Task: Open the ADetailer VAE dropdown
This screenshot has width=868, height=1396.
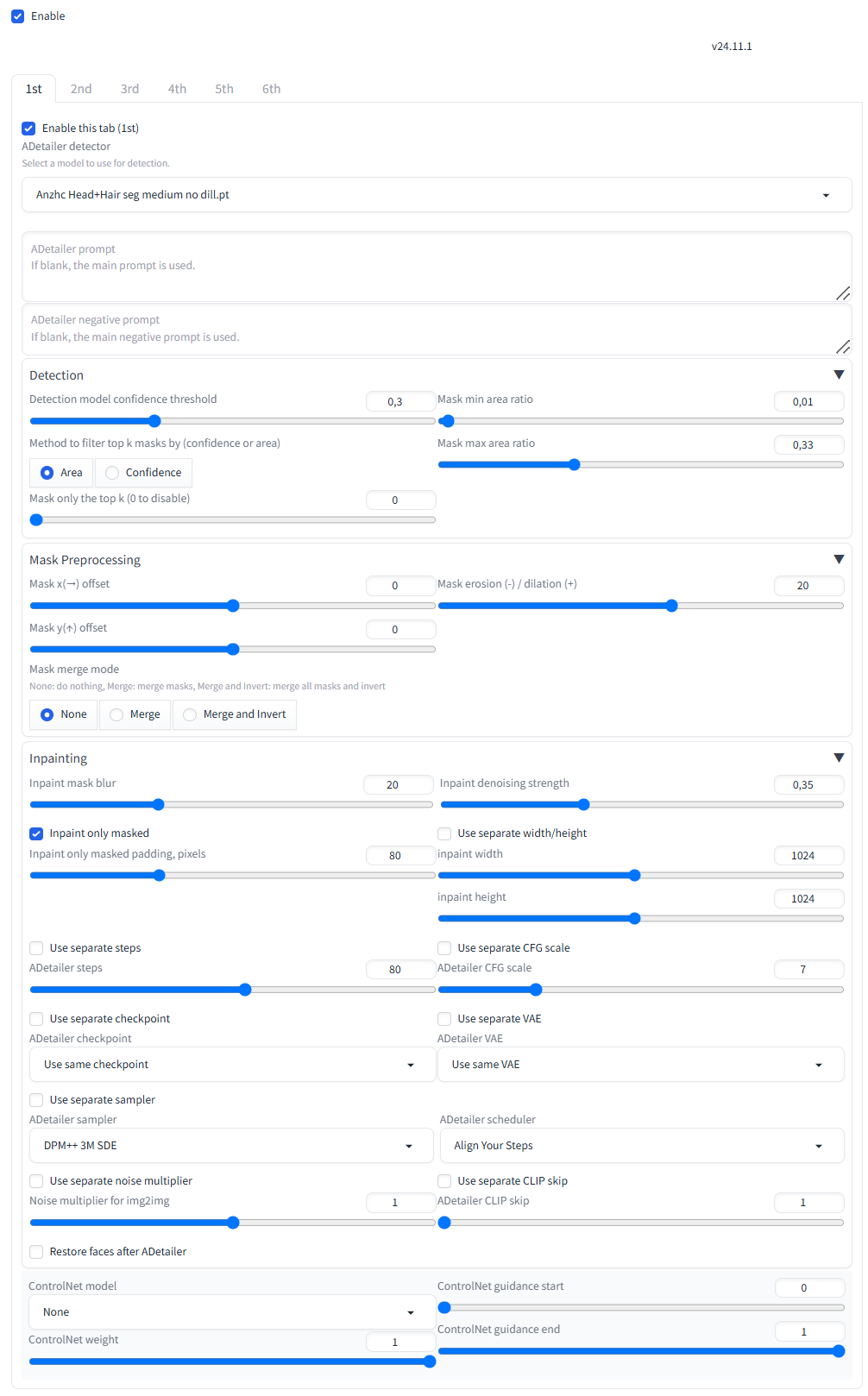Action: pyautogui.click(x=641, y=1065)
